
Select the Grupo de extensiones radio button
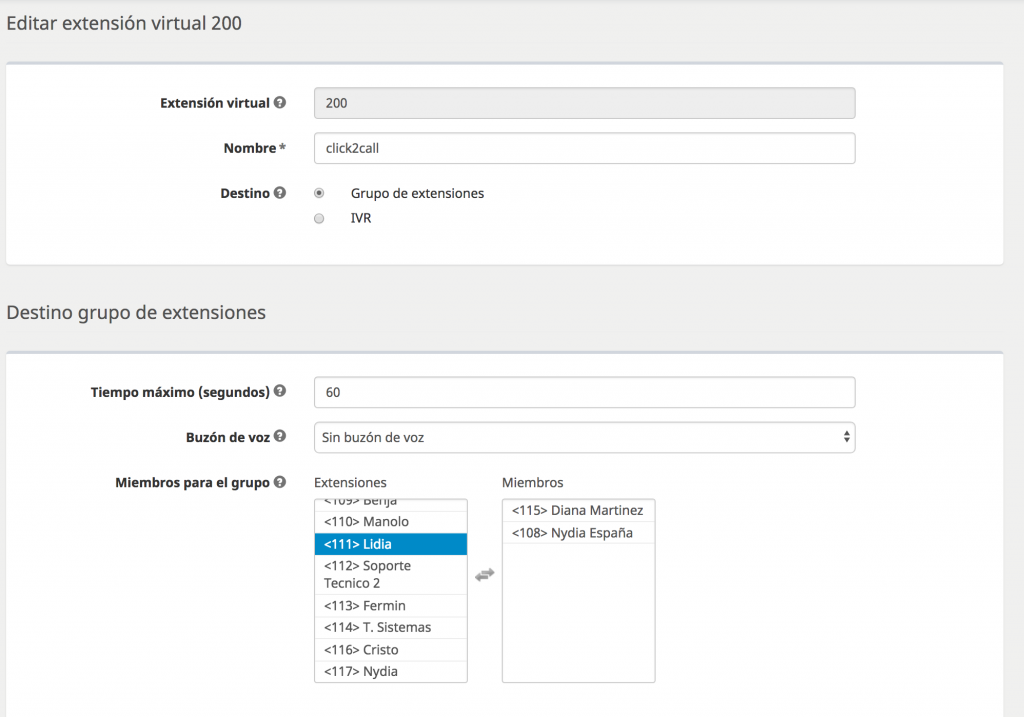click(x=319, y=192)
